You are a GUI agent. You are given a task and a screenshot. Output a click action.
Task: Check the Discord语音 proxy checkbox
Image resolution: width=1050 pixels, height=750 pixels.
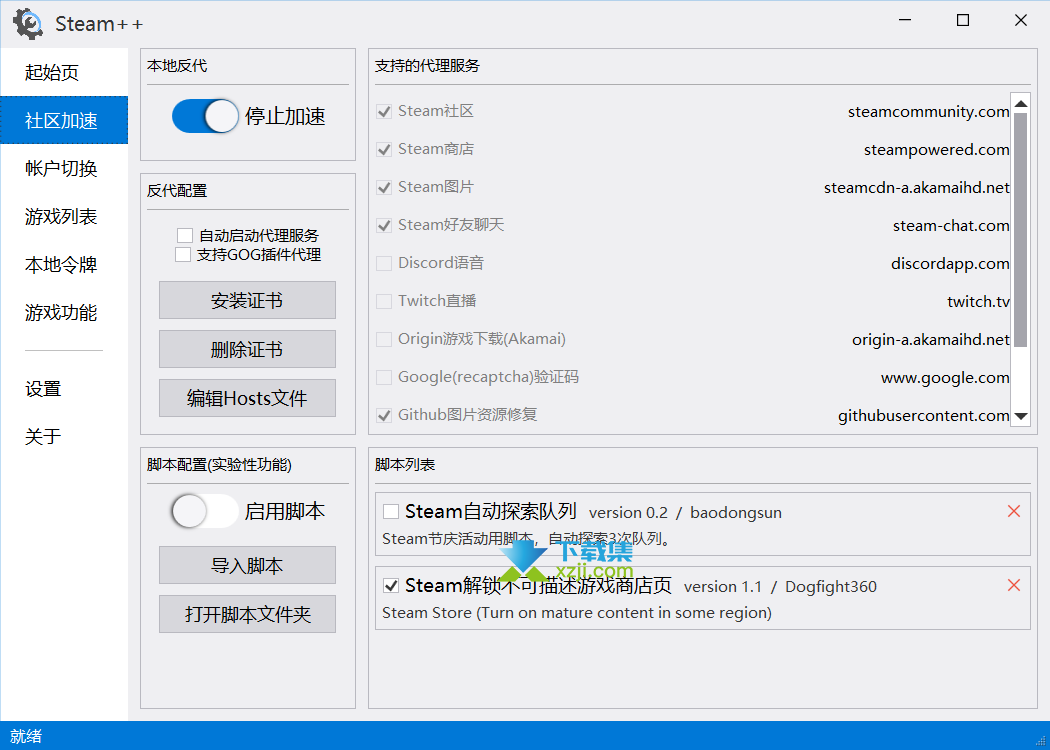point(384,263)
